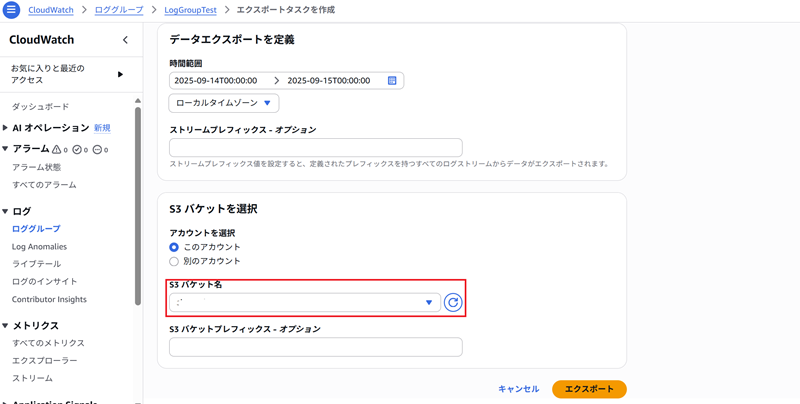This screenshot has width=800, height=404.
Task: Click the in-alarm warning triangle icon
Action: [57, 149]
